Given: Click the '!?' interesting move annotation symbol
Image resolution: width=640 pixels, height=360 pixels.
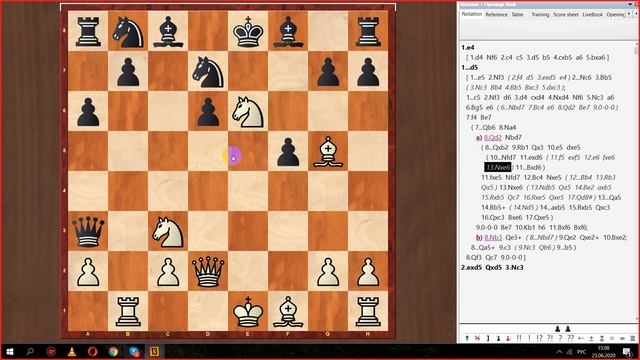Looking at the screenshot, I should 539,338.
